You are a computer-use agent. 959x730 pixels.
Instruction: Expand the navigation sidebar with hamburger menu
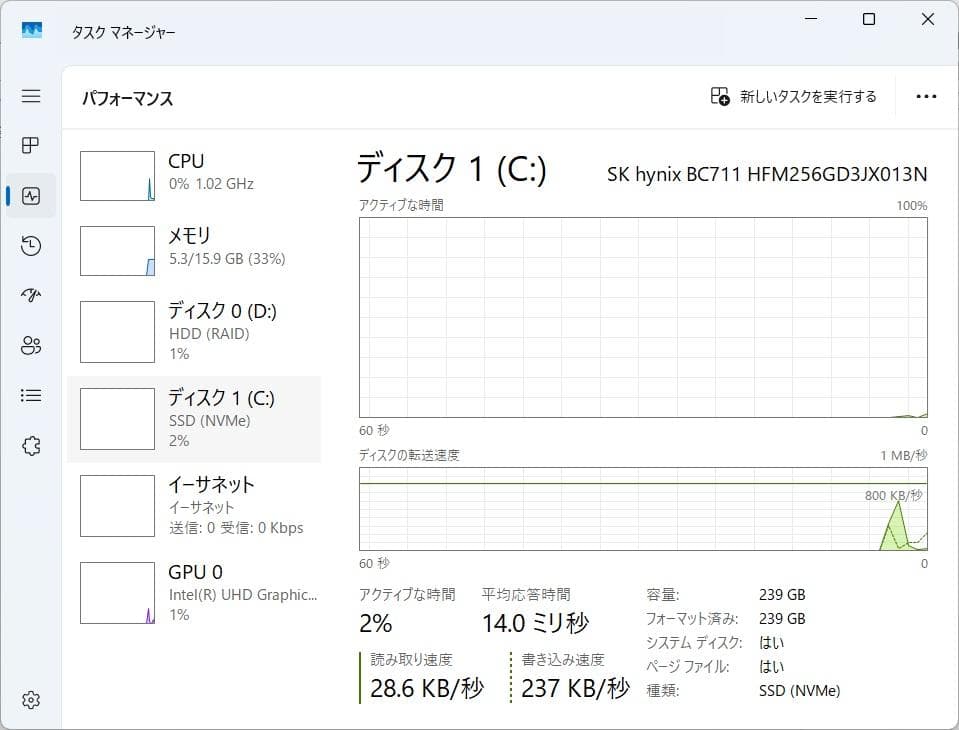(30, 96)
